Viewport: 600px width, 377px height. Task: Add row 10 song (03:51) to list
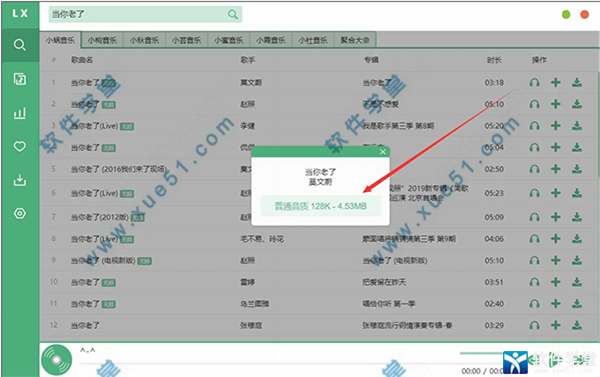coord(556,282)
